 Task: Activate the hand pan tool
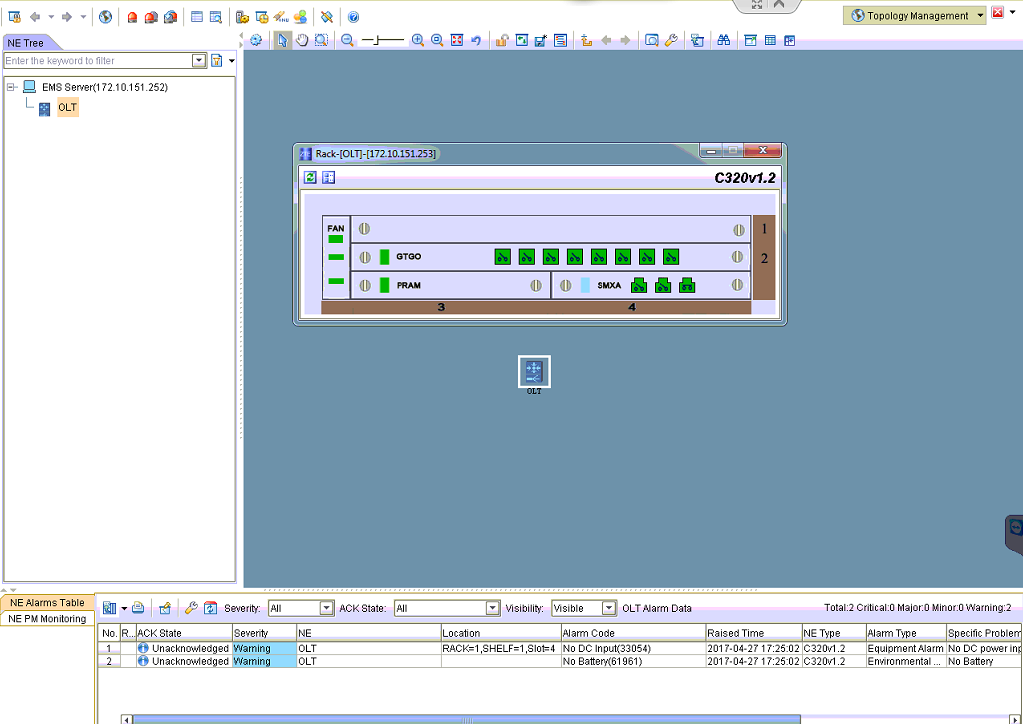coord(301,40)
